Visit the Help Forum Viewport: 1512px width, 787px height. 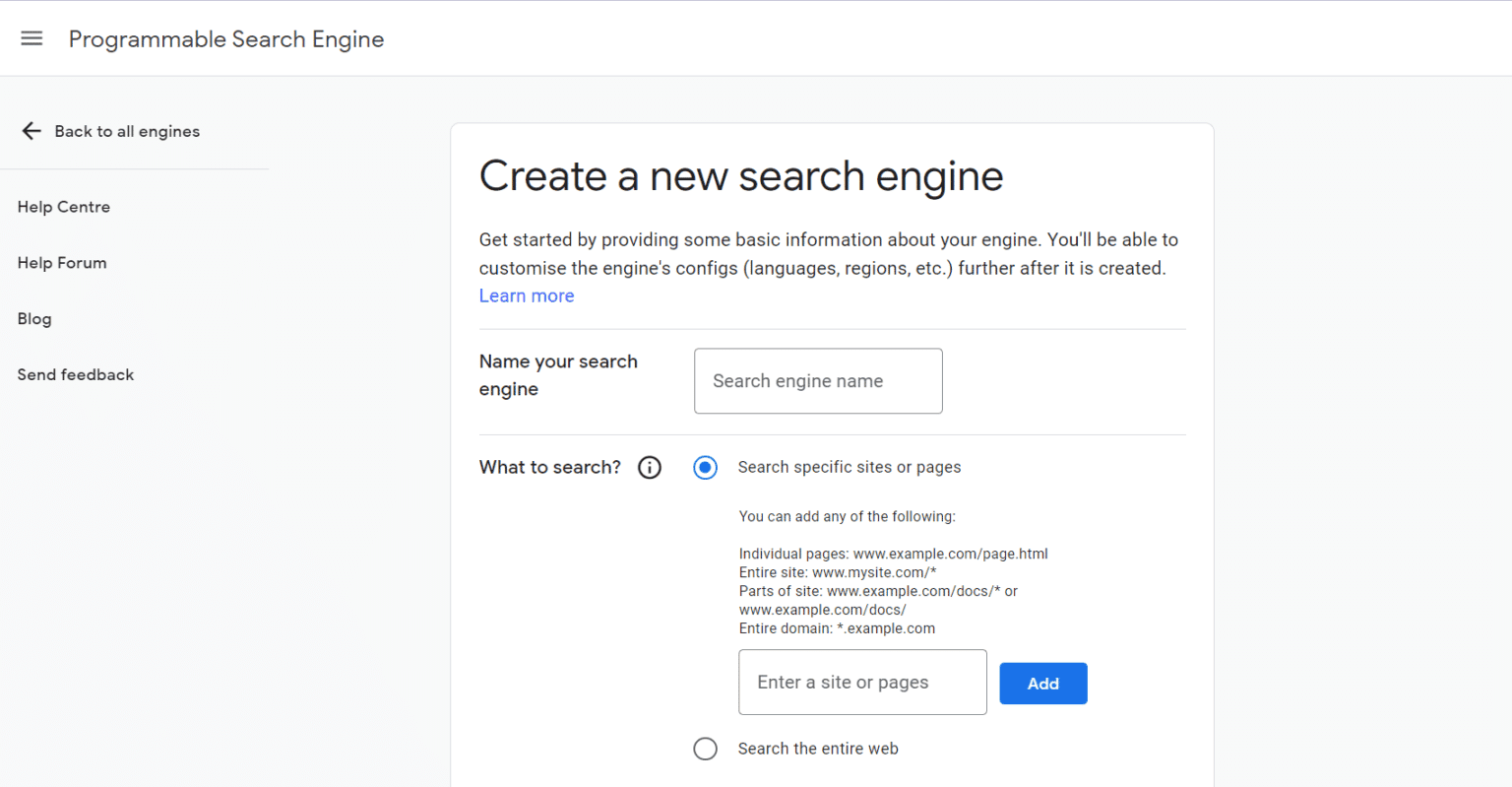tap(61, 263)
